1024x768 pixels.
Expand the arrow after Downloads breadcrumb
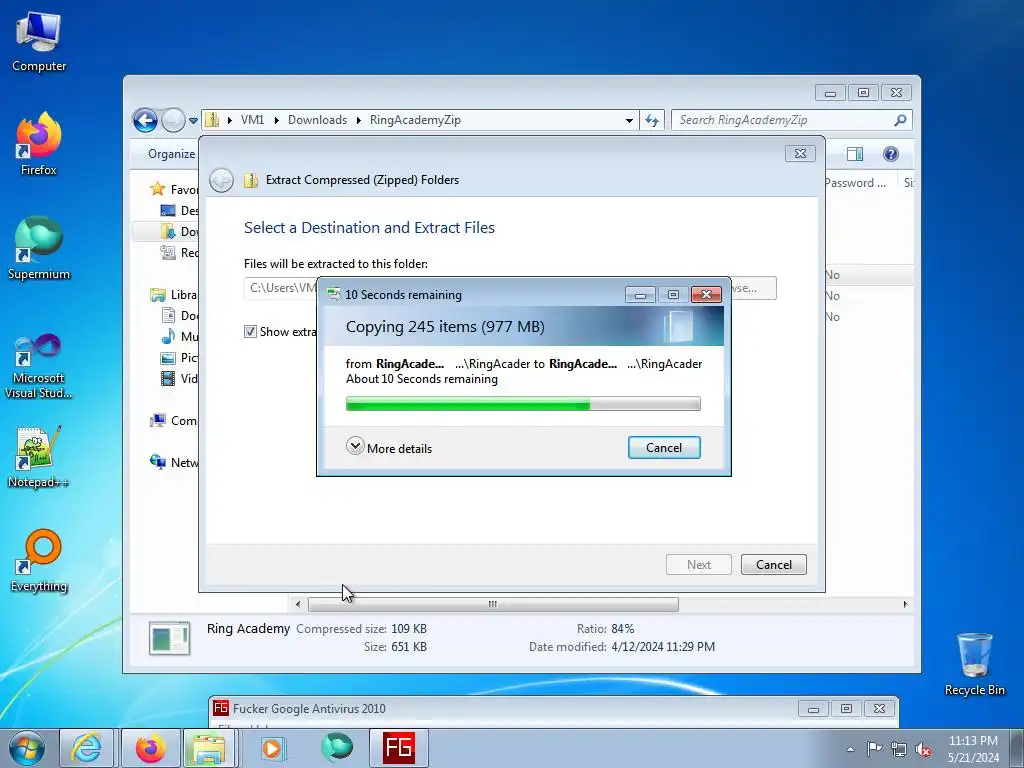[x=359, y=120]
